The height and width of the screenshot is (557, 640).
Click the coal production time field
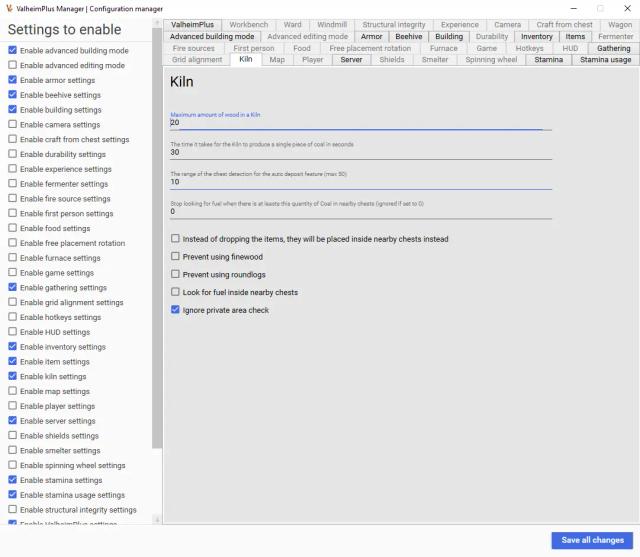pos(361,152)
